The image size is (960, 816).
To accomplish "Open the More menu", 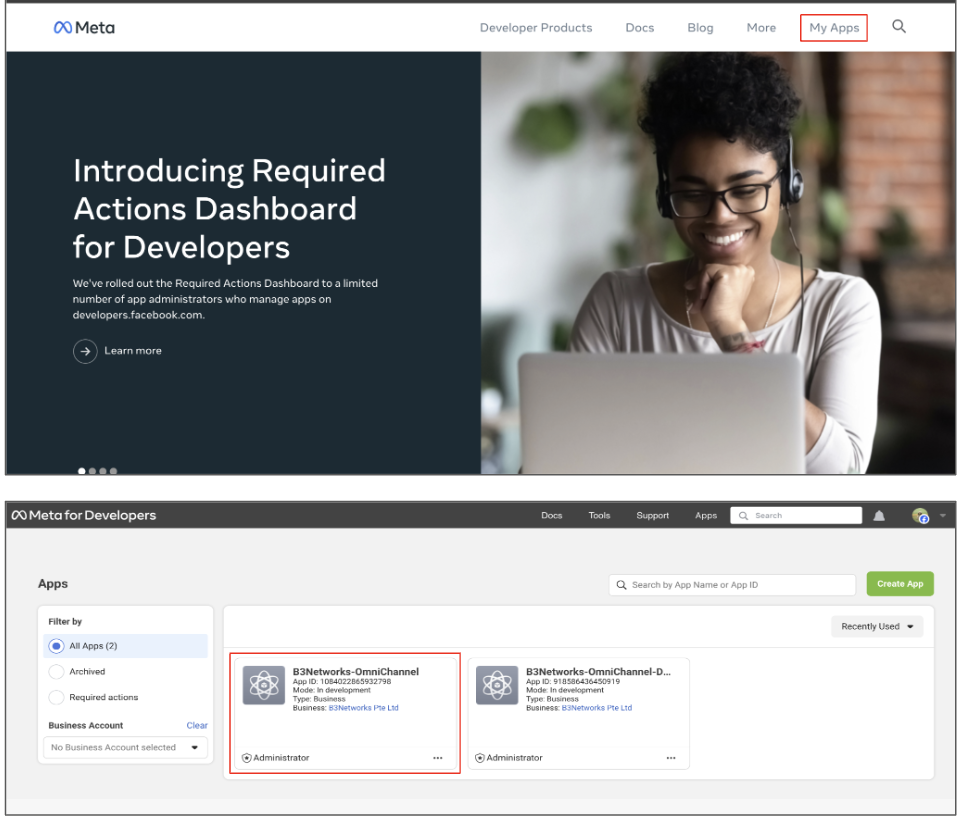I will point(761,28).
